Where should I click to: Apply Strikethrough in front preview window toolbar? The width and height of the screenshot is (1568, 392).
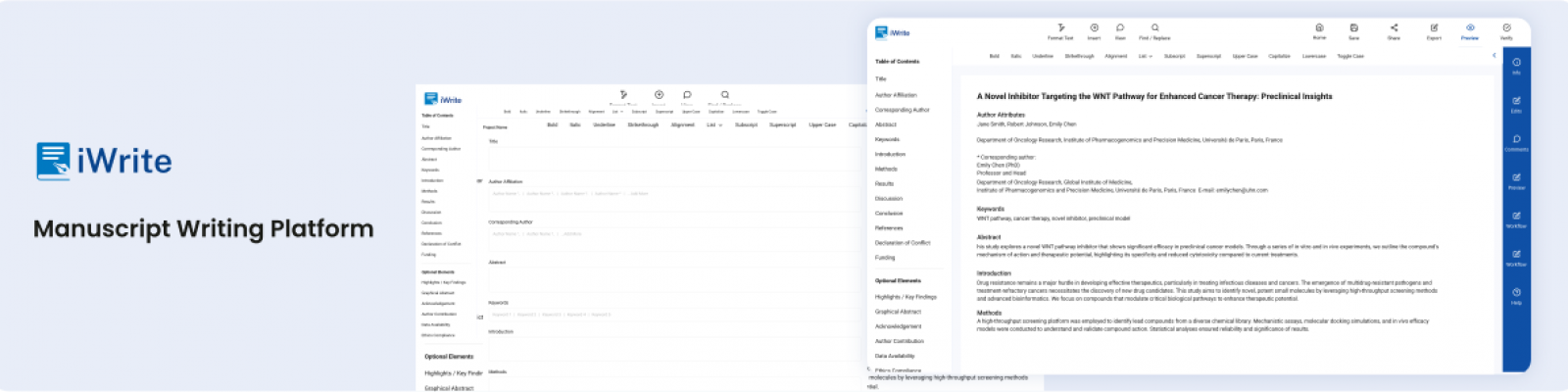(1079, 56)
